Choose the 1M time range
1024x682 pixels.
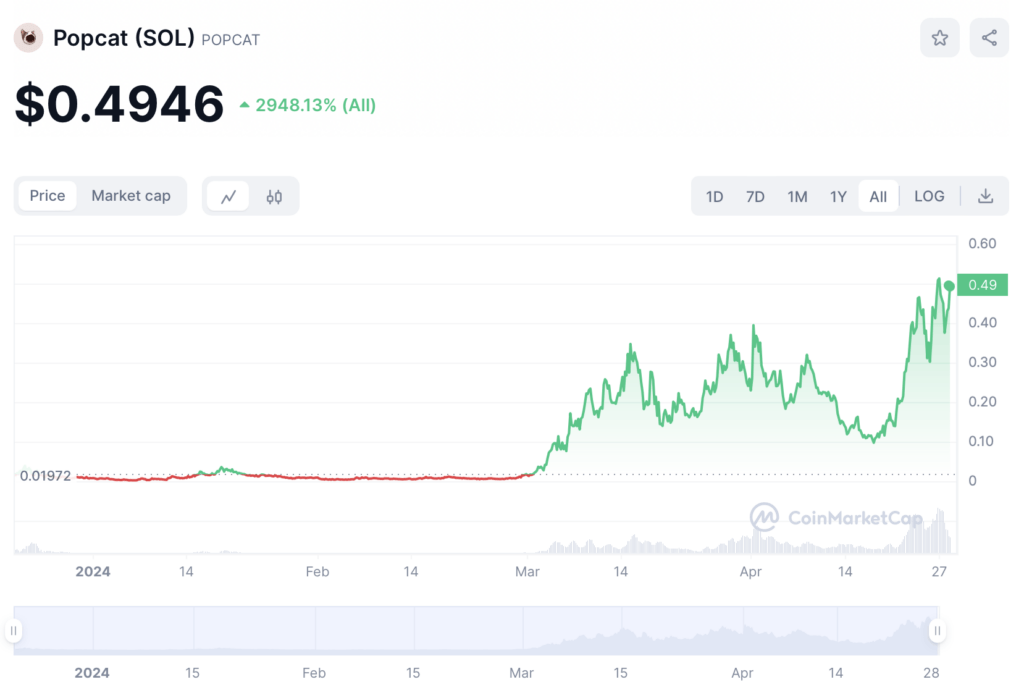pyautogui.click(x=797, y=196)
